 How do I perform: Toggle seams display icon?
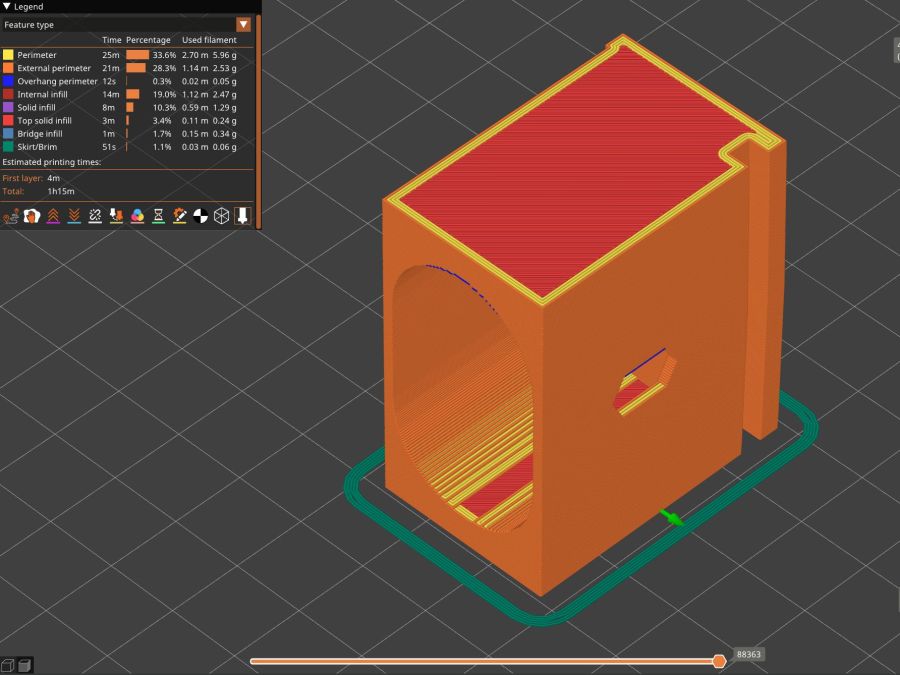tap(94, 215)
